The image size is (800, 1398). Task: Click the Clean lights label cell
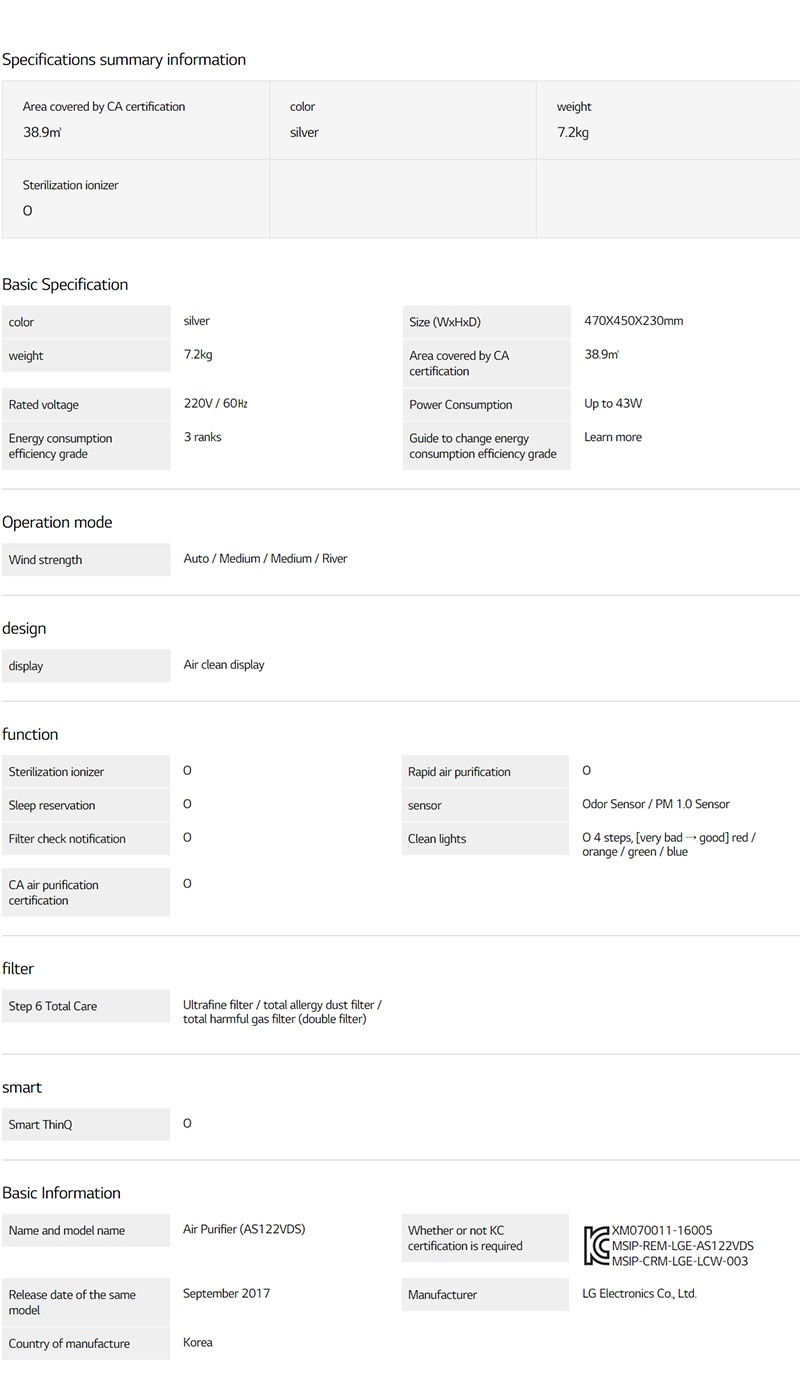point(485,839)
